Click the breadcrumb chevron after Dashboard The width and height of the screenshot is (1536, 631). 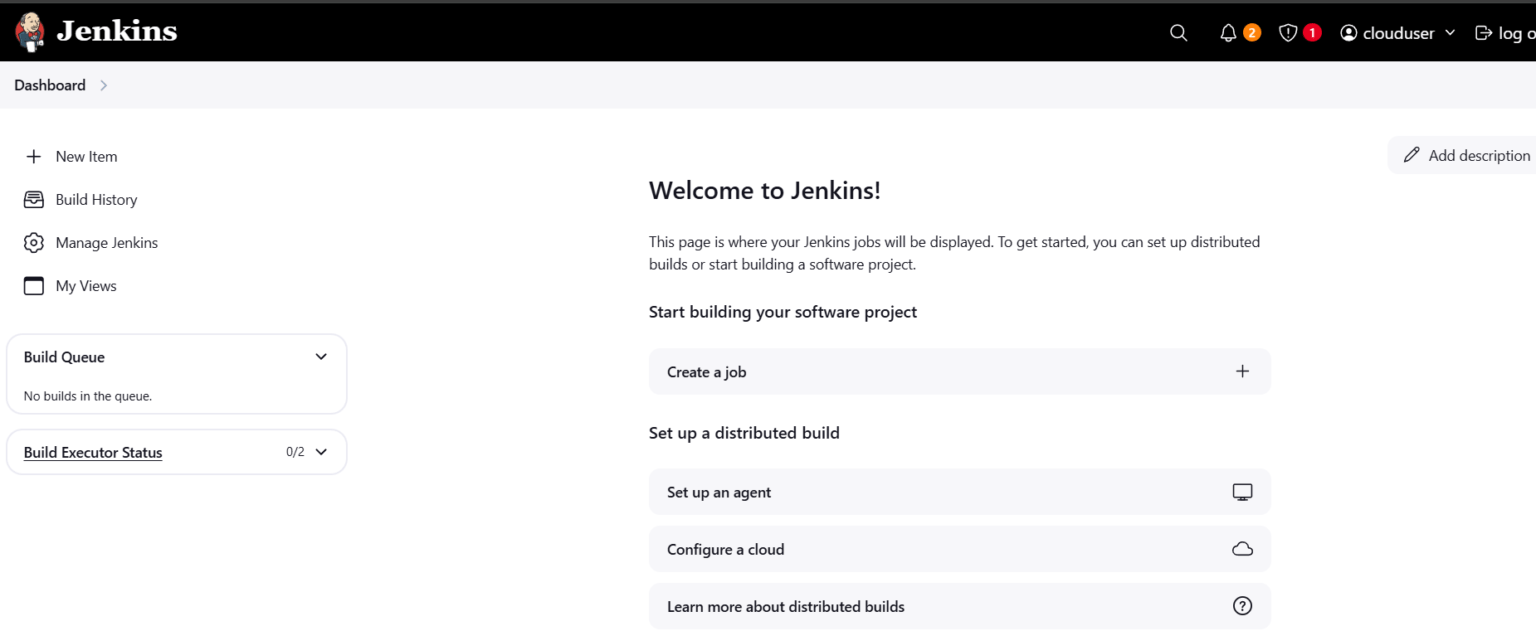pyautogui.click(x=103, y=85)
